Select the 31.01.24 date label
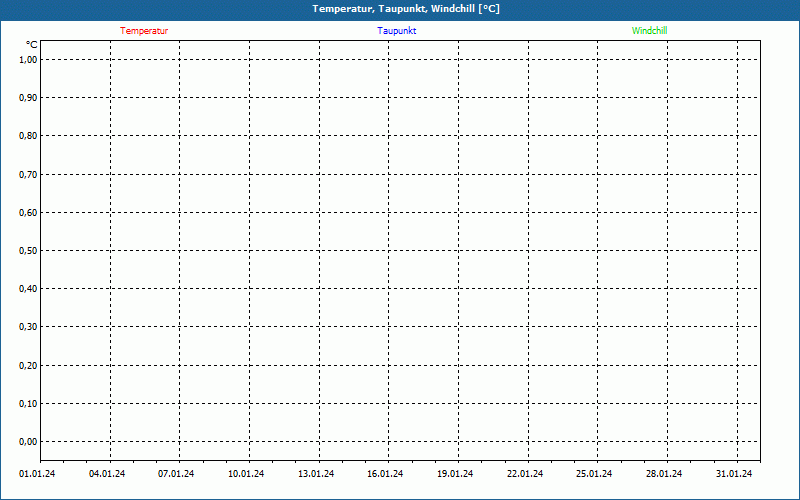Image resolution: width=800 pixels, height=500 pixels. [x=734, y=474]
